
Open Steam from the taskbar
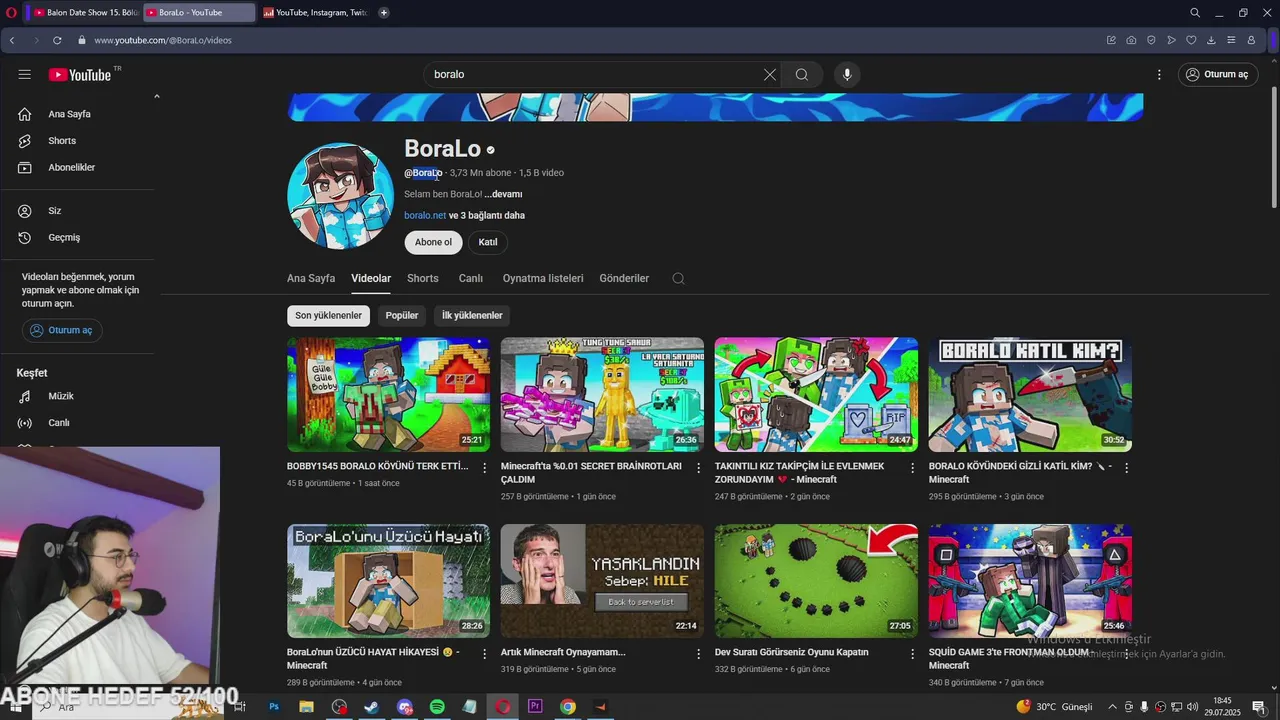click(x=371, y=707)
